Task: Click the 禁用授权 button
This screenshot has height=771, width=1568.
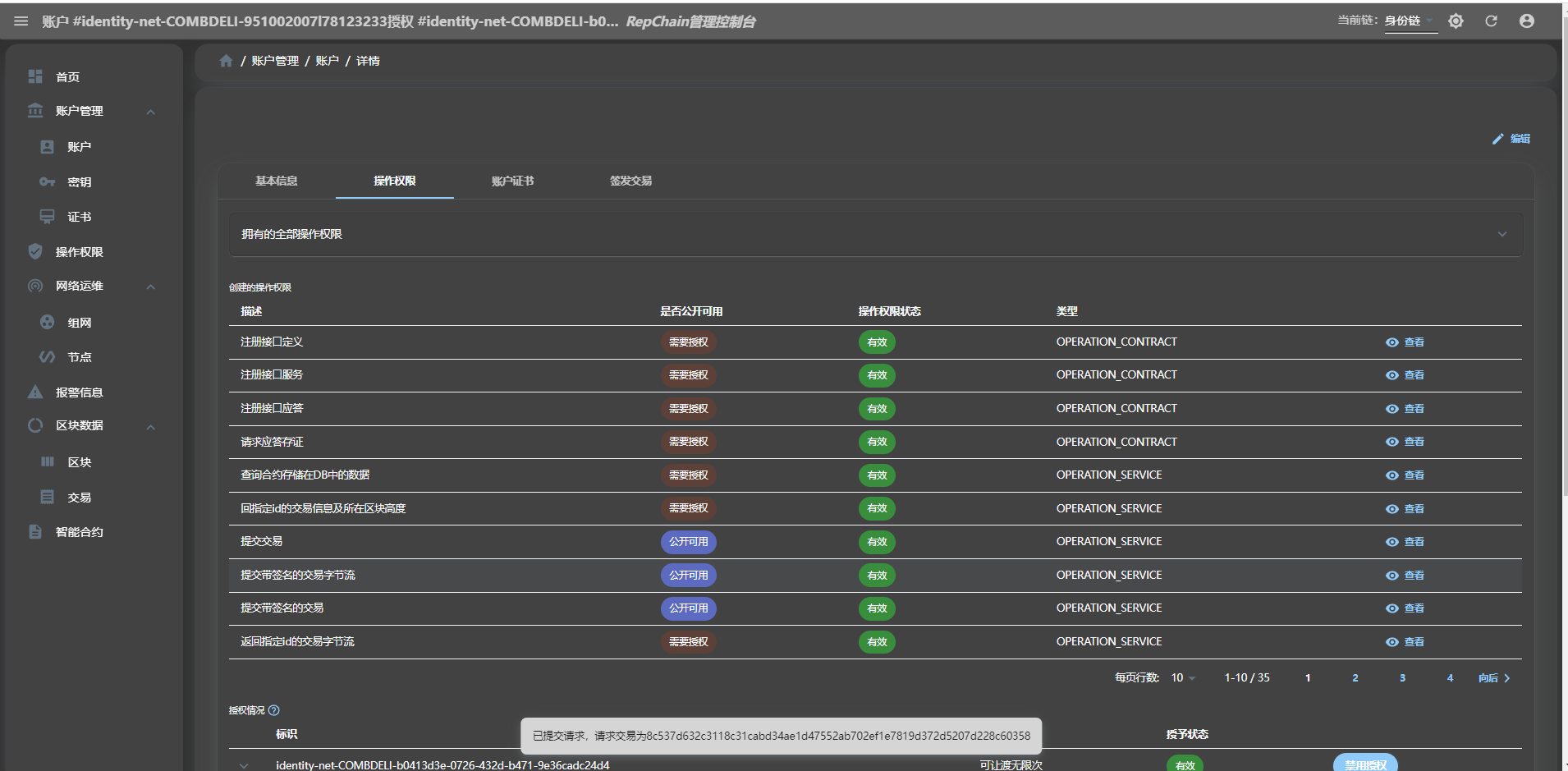Action: pyautogui.click(x=1365, y=764)
